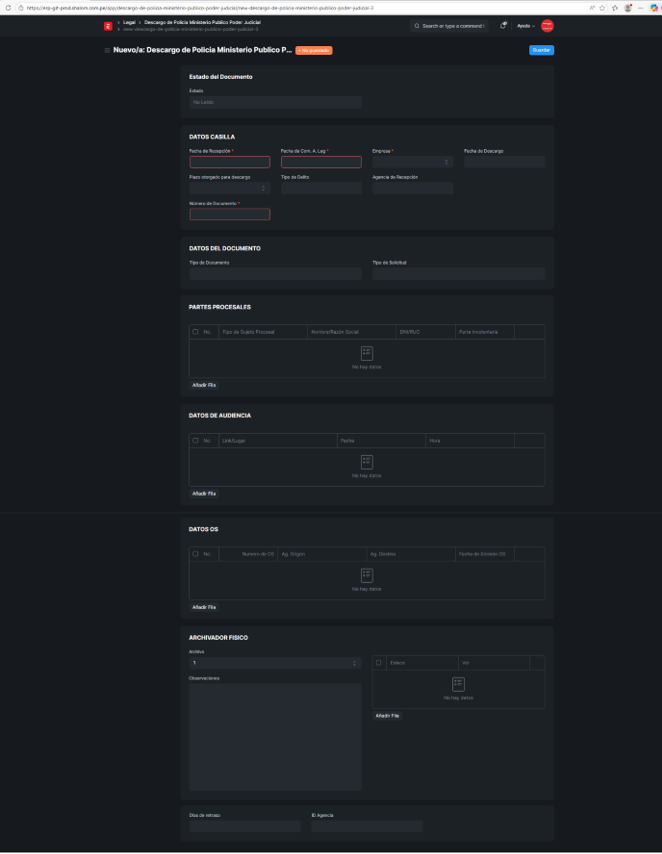Open the Ayuda menu
The height and width of the screenshot is (854, 662).
point(525,25)
